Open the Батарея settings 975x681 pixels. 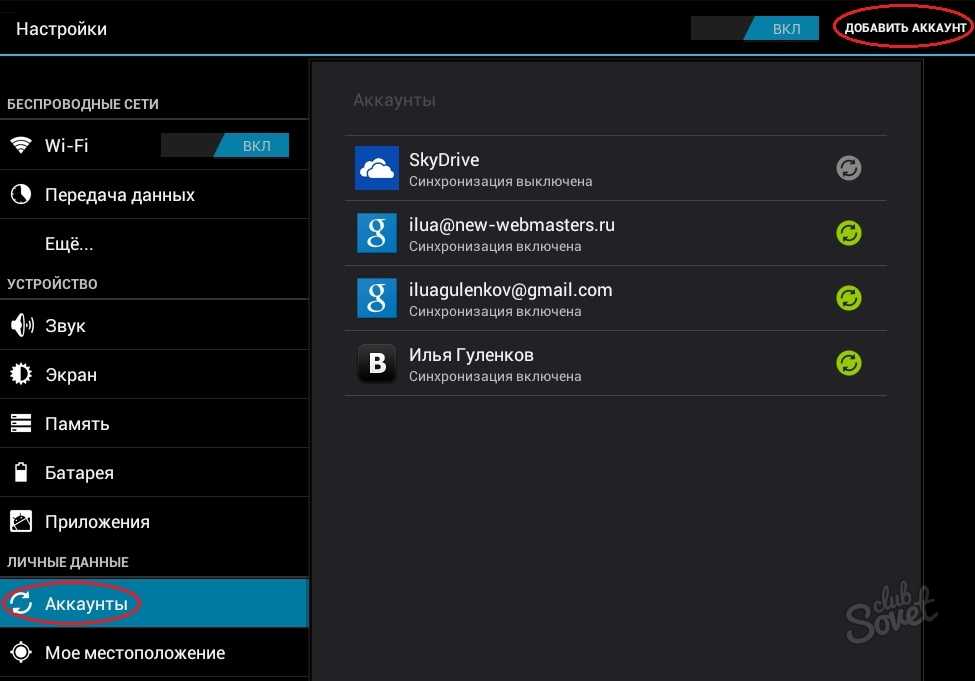pos(79,473)
